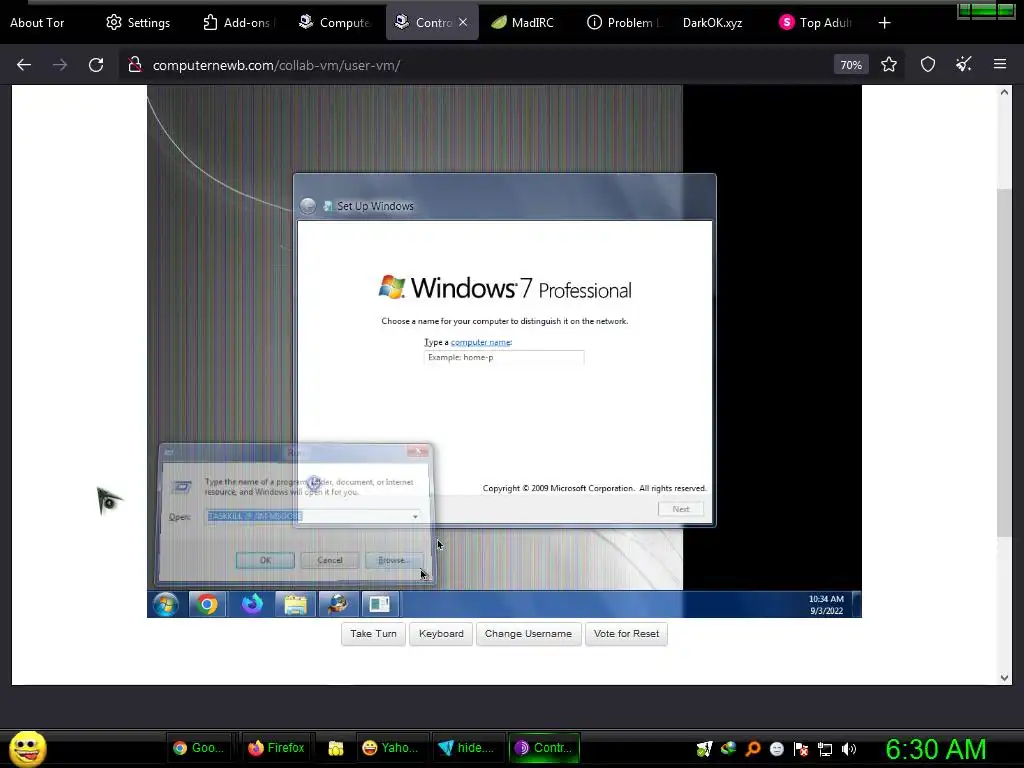This screenshot has width=1024, height=768.
Task: Click OK in the Run dialog
Action: click(265, 560)
